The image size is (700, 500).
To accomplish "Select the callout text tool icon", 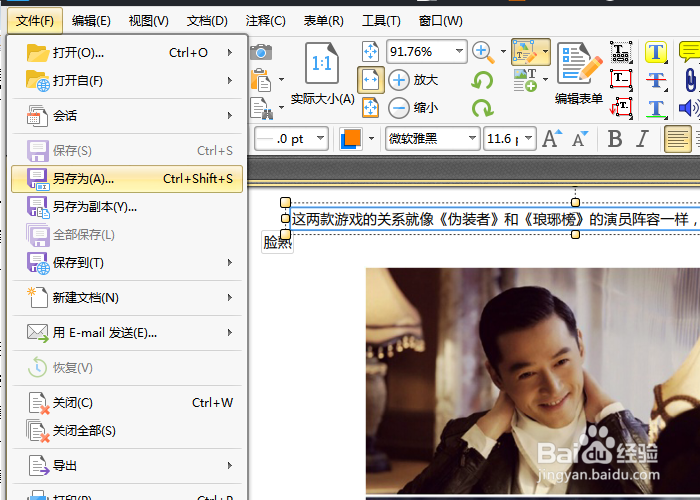I will tap(621, 108).
